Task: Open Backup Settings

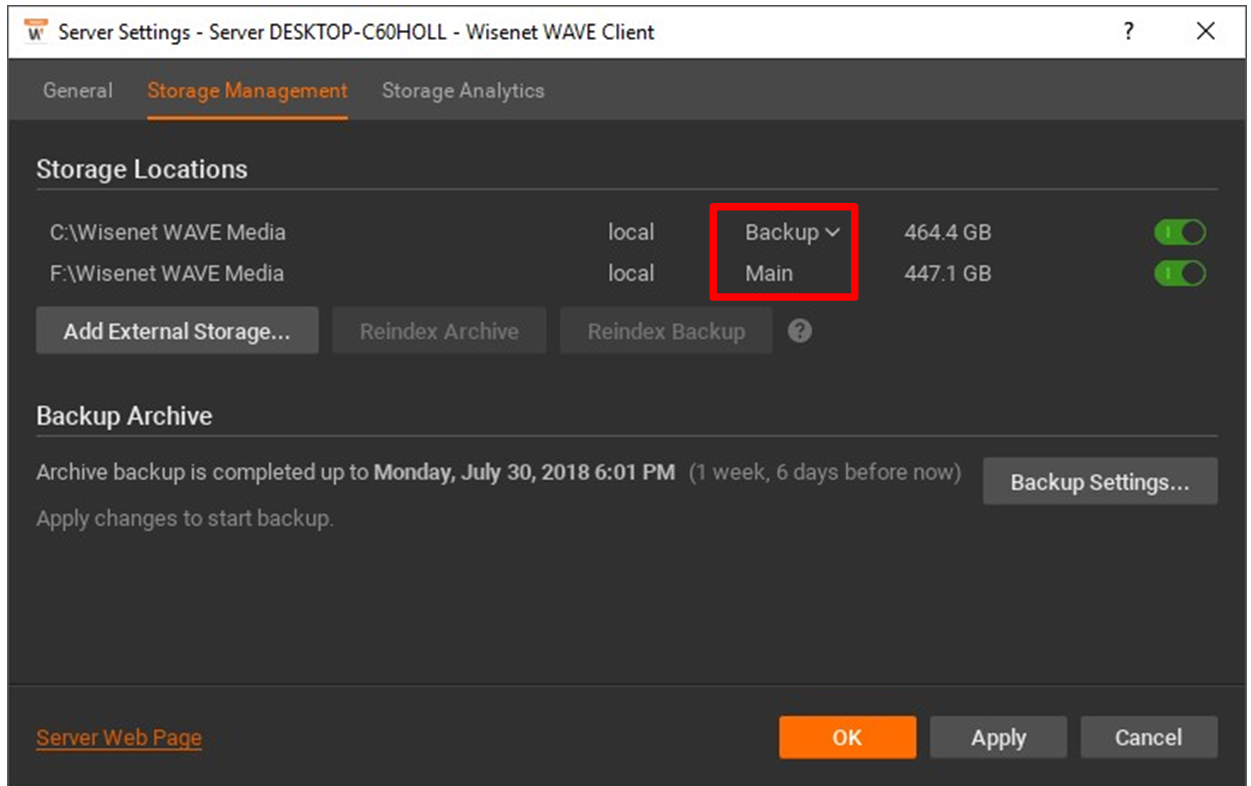Action: click(1100, 482)
